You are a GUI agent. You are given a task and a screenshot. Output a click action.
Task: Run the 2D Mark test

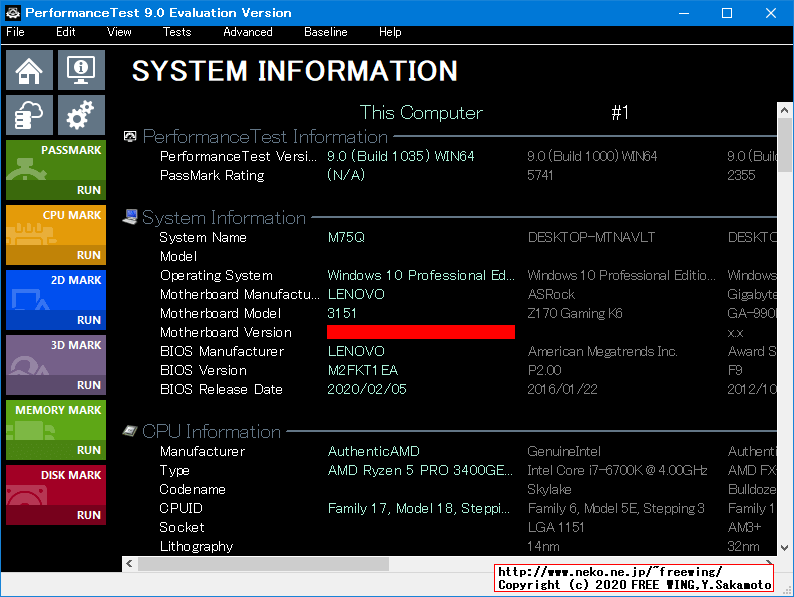(x=89, y=320)
